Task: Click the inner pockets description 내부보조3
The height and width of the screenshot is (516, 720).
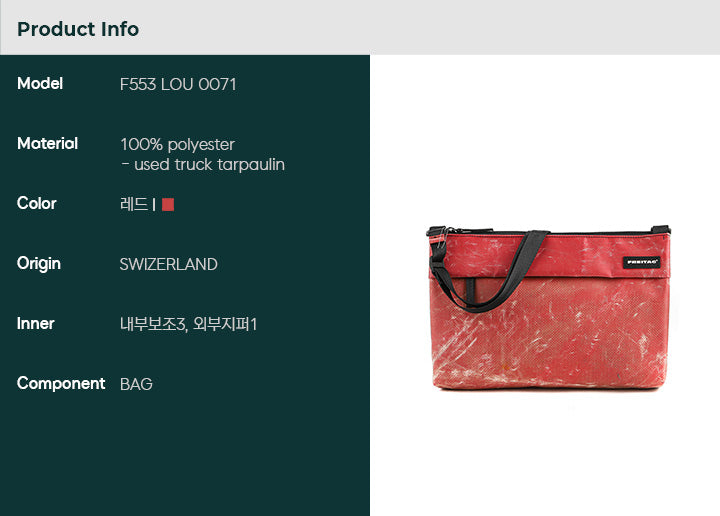Action: 153,324
